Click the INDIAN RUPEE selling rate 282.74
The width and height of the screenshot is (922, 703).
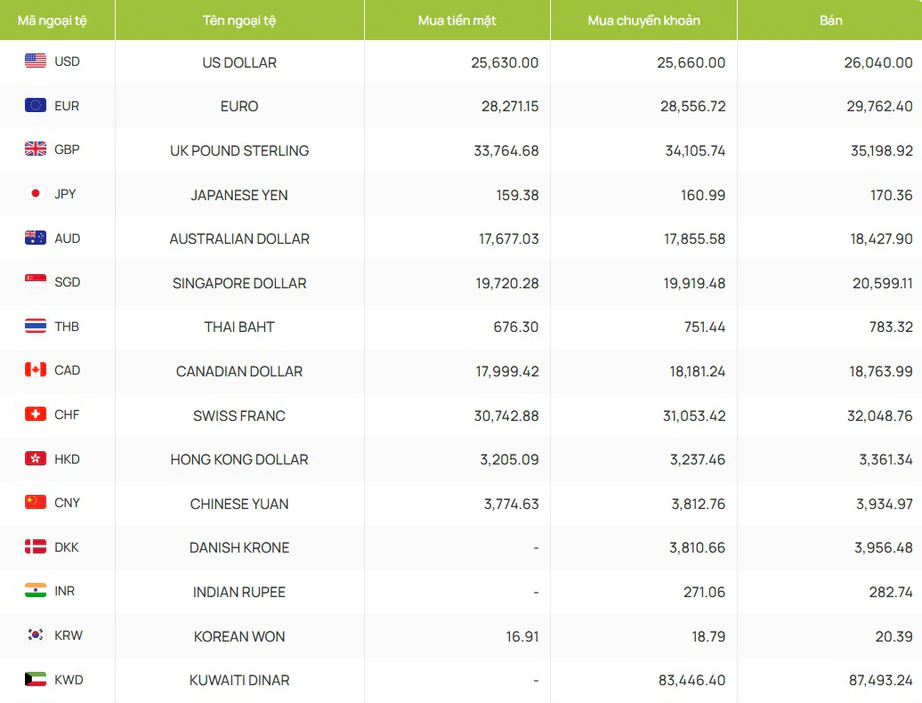[x=891, y=592]
